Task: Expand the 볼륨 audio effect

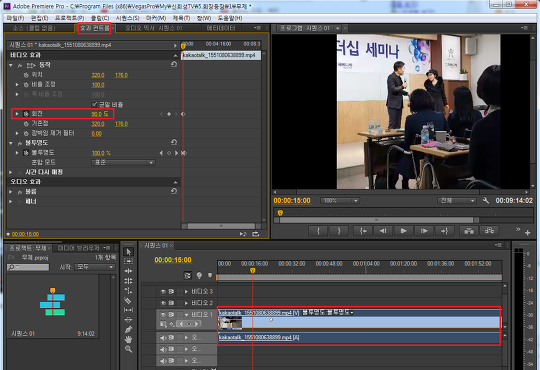Action: (11, 192)
